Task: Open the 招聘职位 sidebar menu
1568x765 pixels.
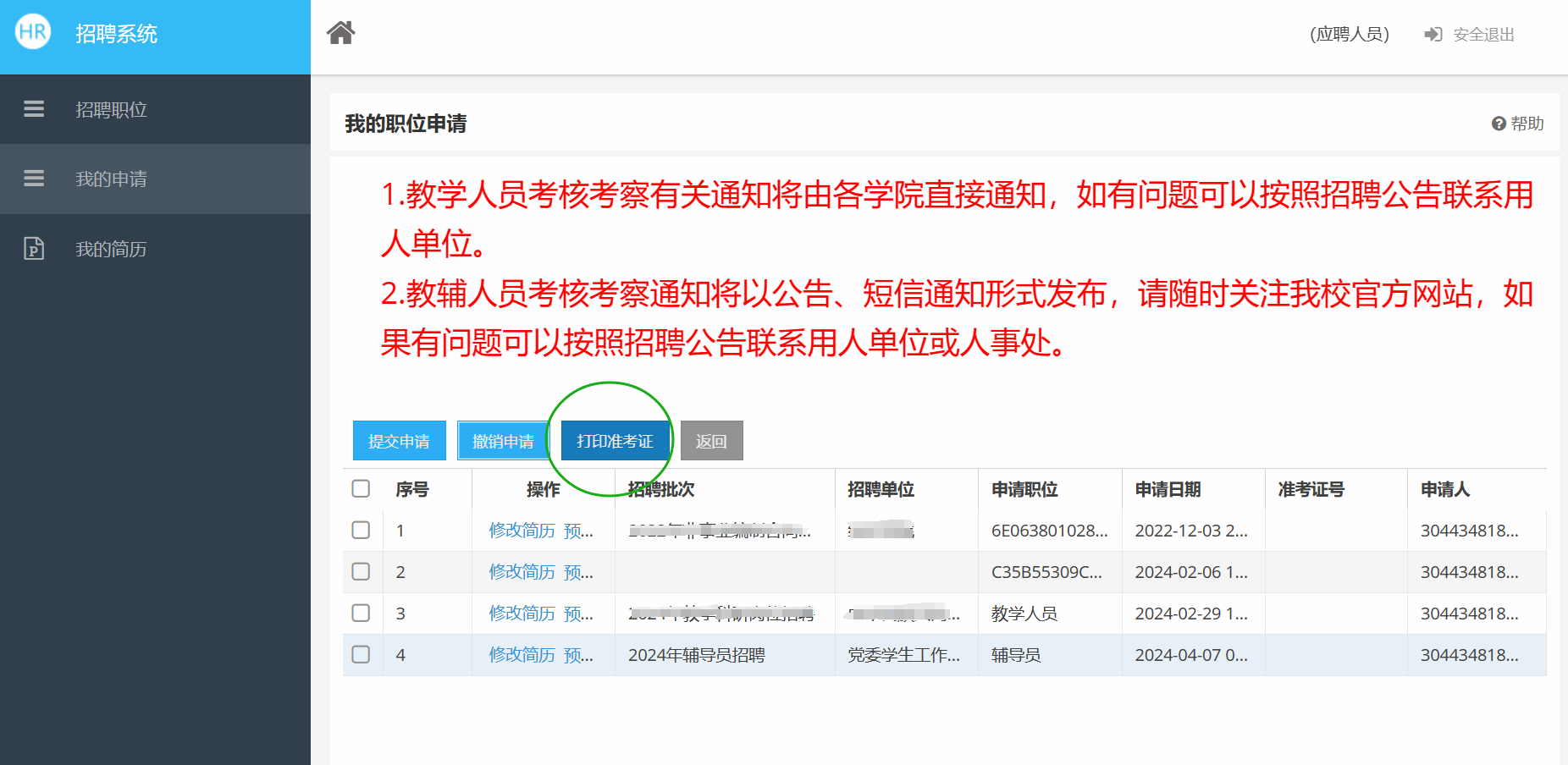Action: (111, 110)
